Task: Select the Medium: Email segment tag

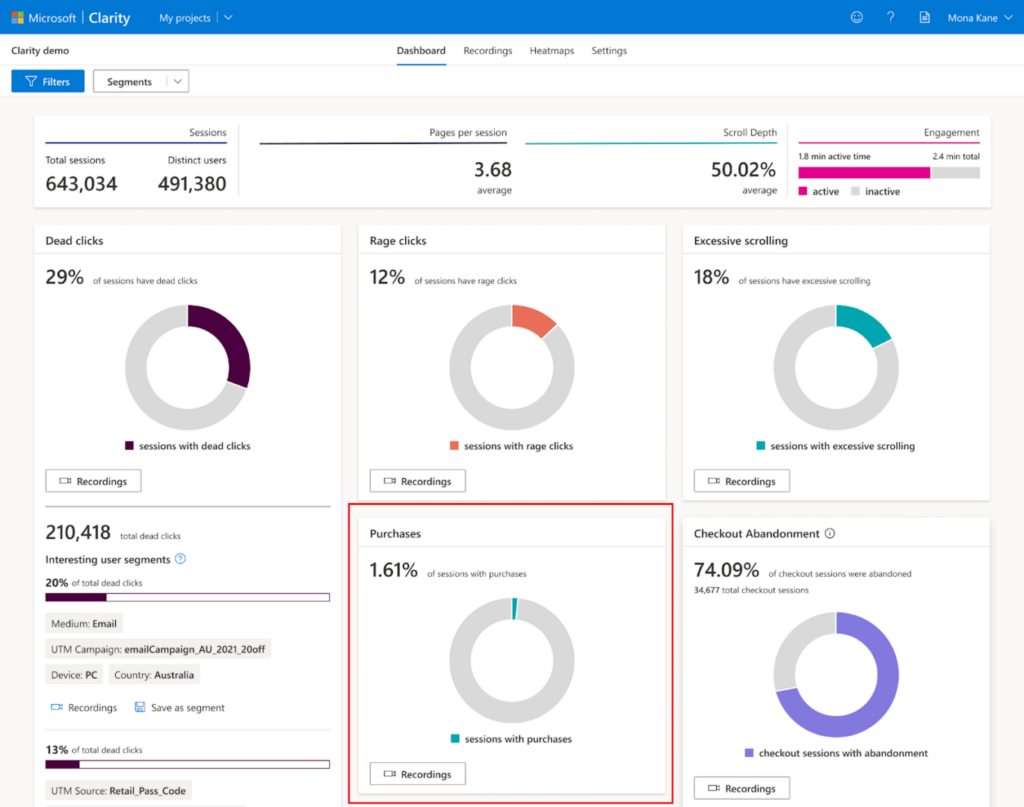Action: 84,623
